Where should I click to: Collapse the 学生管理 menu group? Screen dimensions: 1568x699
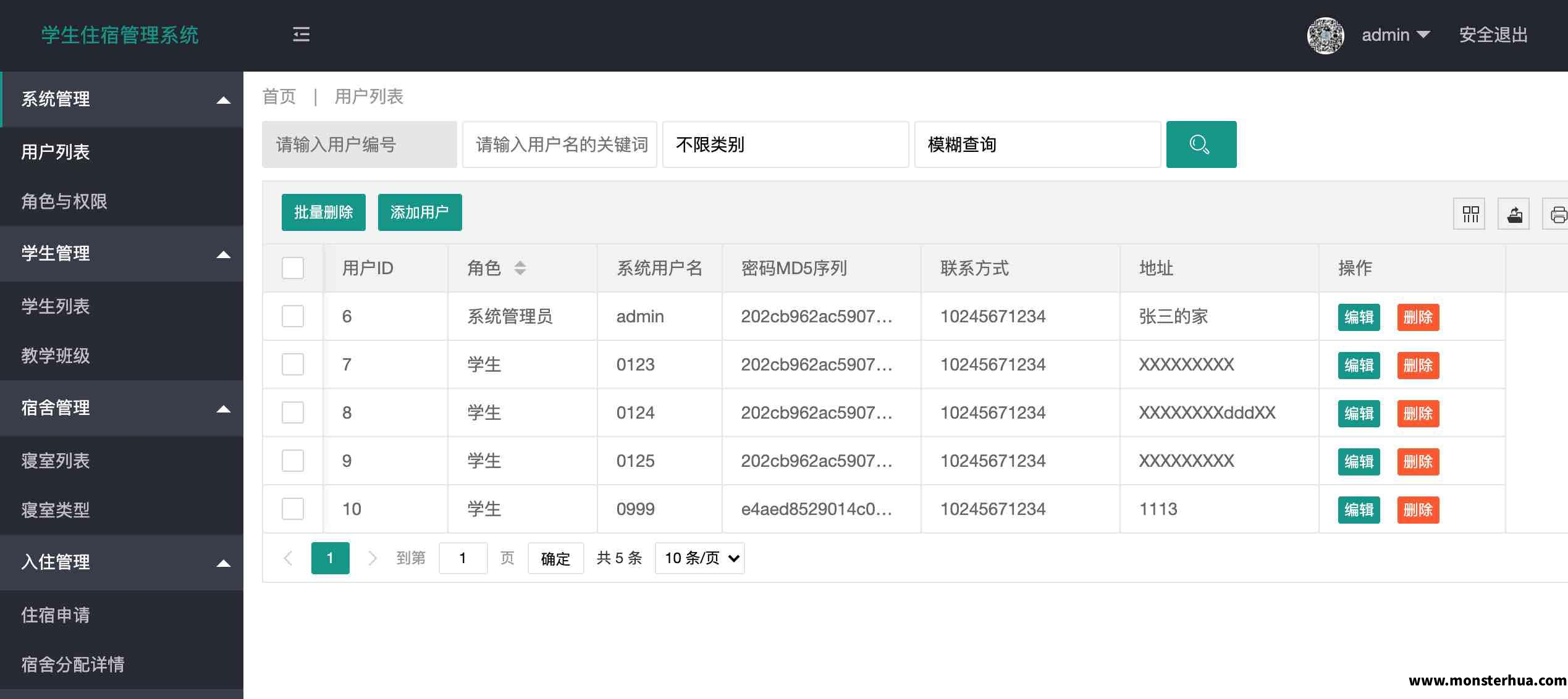(x=122, y=254)
